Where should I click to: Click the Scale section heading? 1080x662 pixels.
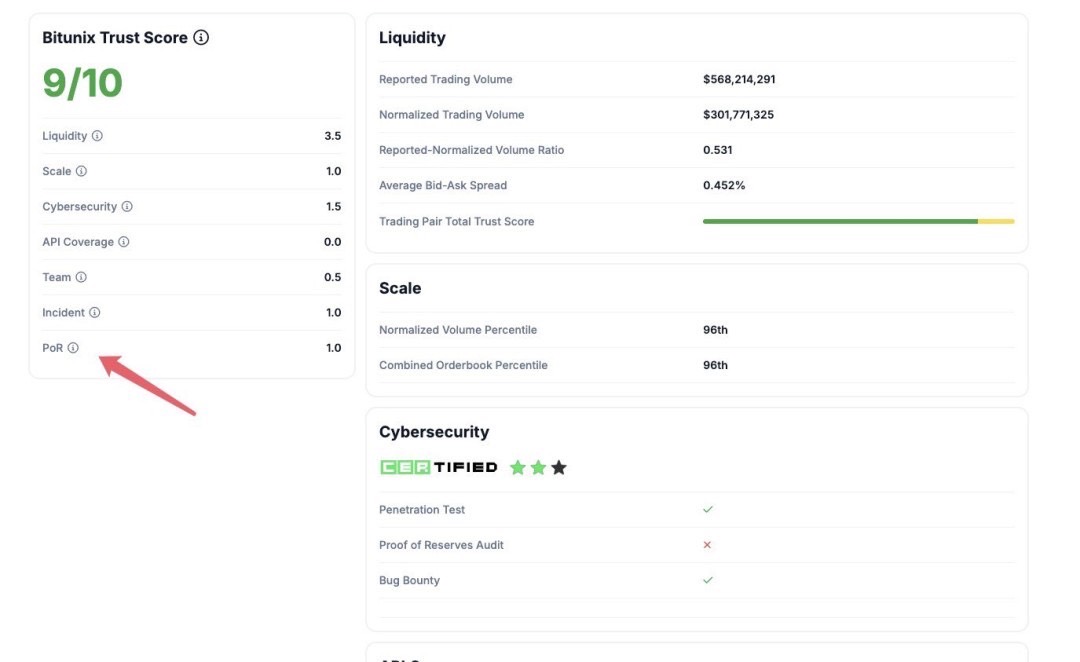(x=400, y=288)
